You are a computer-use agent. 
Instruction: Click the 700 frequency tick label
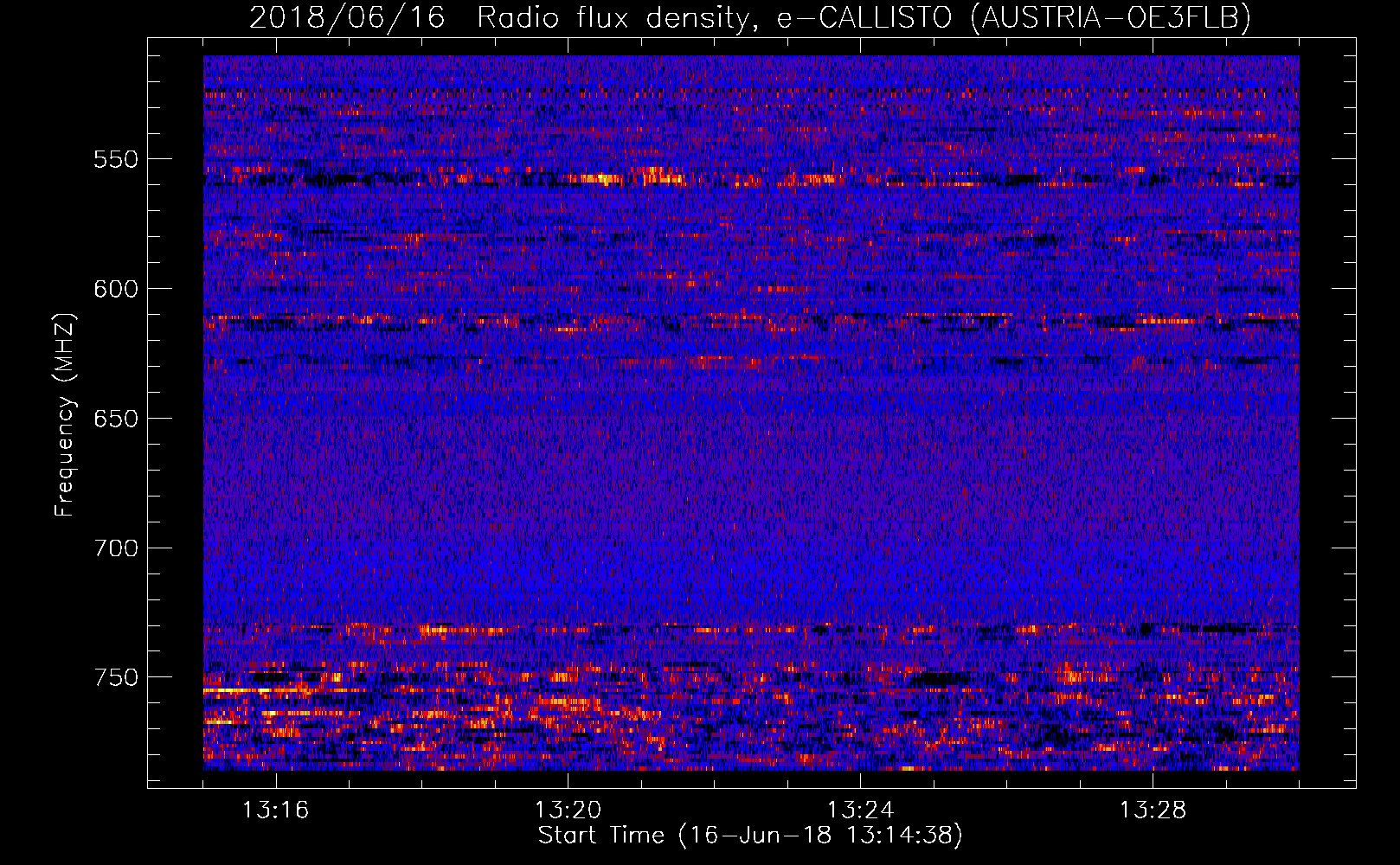[x=116, y=548]
